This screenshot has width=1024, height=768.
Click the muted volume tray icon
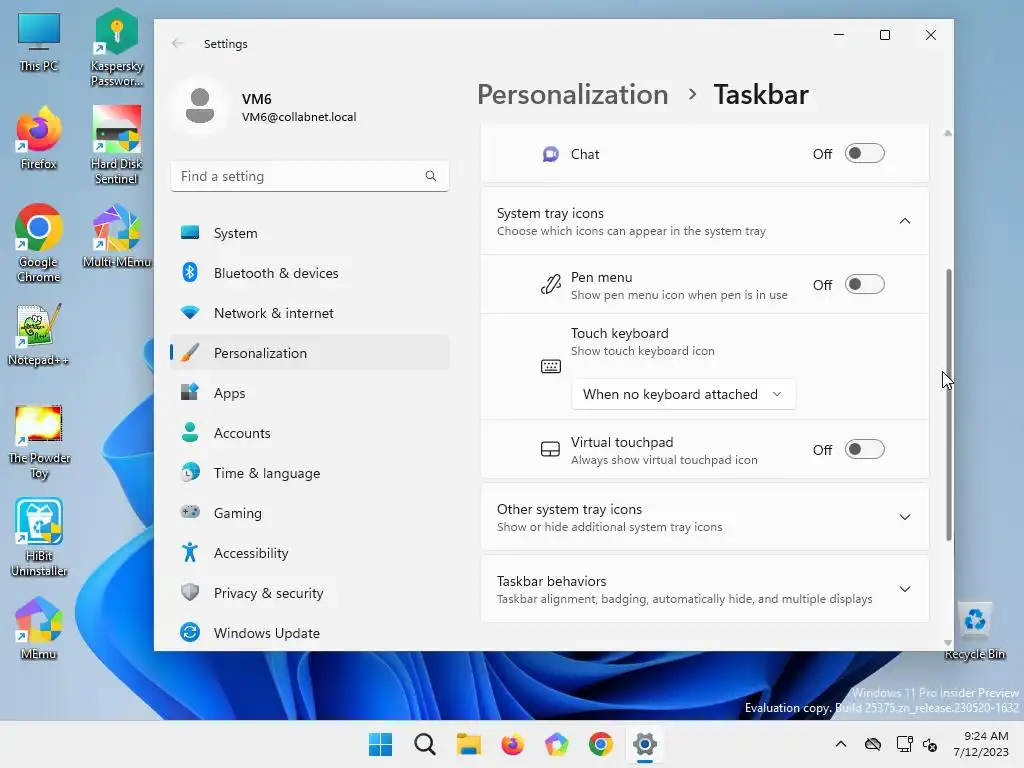pos(930,744)
